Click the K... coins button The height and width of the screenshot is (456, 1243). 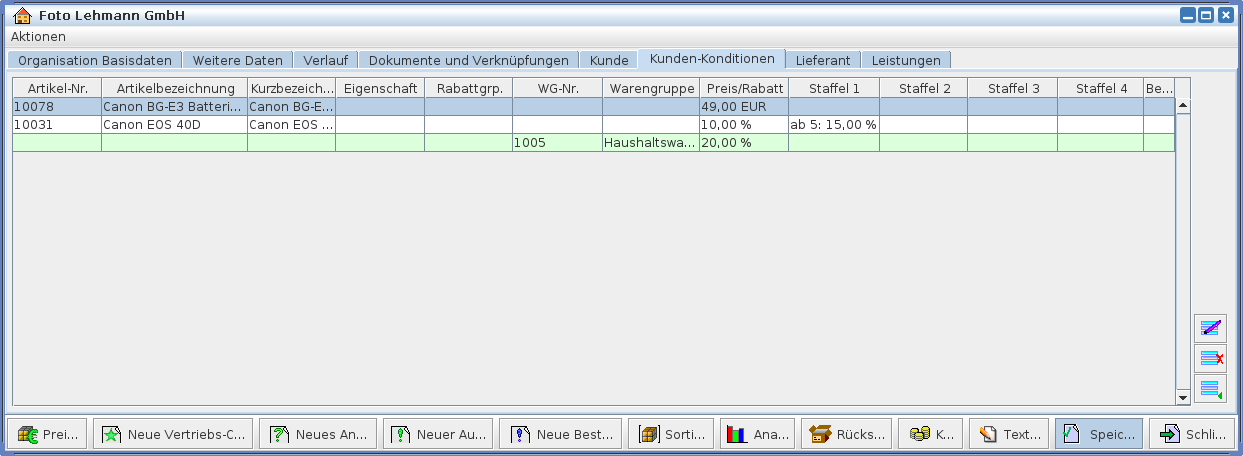pos(933,434)
